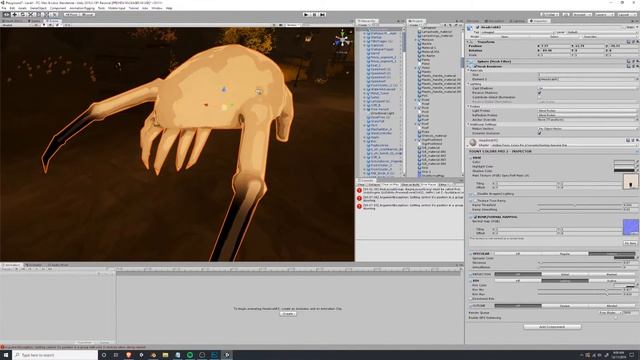Click the Console Clear button
Image resolution: width=640 pixels, height=360 pixels.
pos(361,184)
